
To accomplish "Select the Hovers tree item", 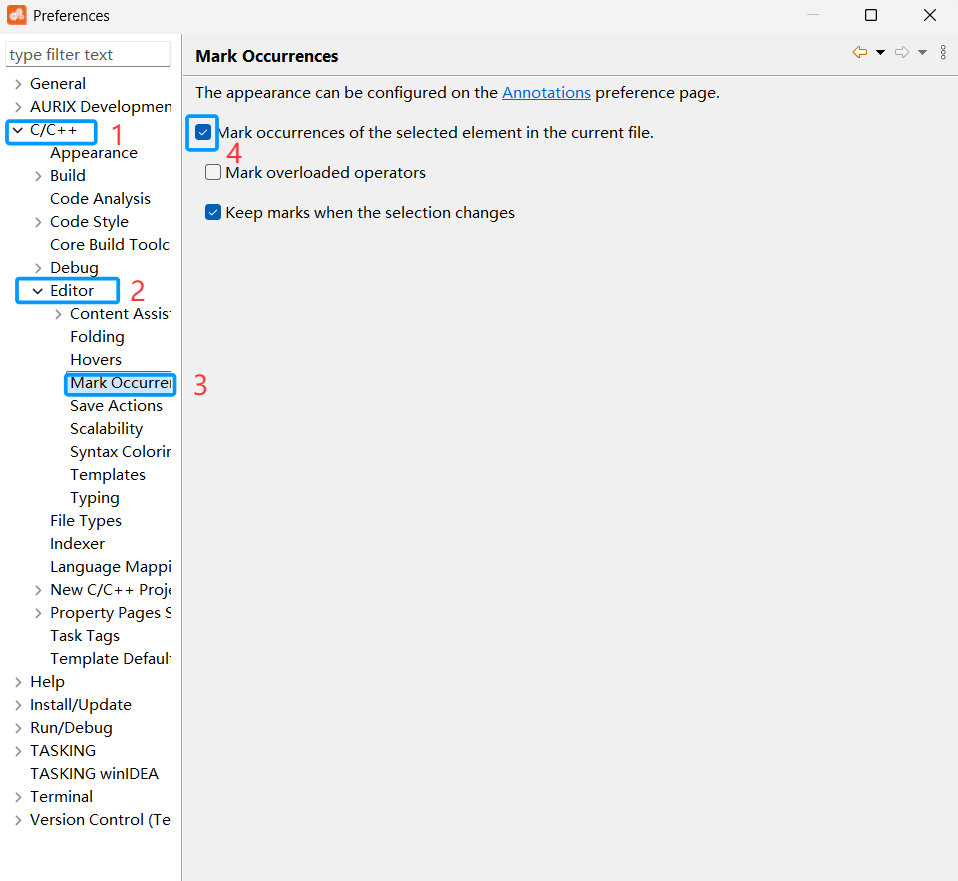I will pos(96,359).
